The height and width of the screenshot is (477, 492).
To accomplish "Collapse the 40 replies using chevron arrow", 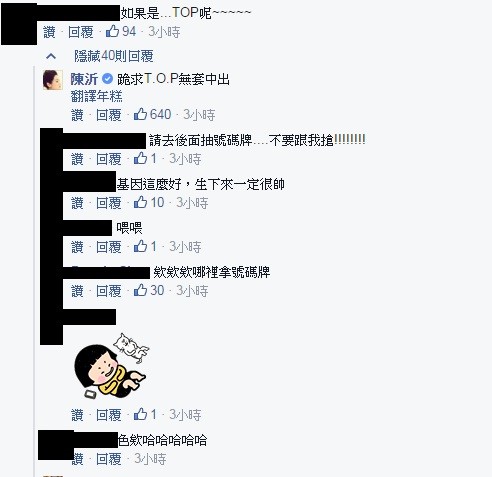I will click(x=51, y=56).
